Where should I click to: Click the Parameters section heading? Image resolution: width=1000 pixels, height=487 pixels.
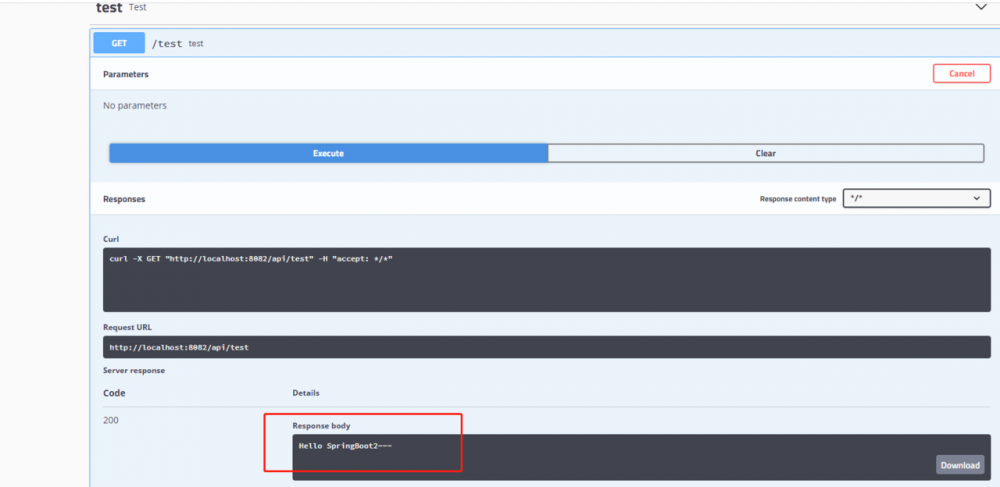[x=126, y=74]
